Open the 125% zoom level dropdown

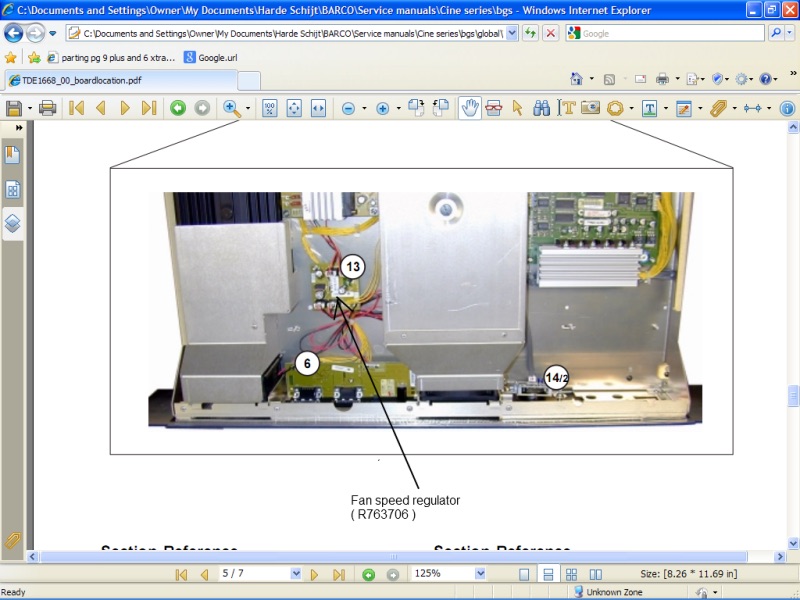tap(480, 573)
